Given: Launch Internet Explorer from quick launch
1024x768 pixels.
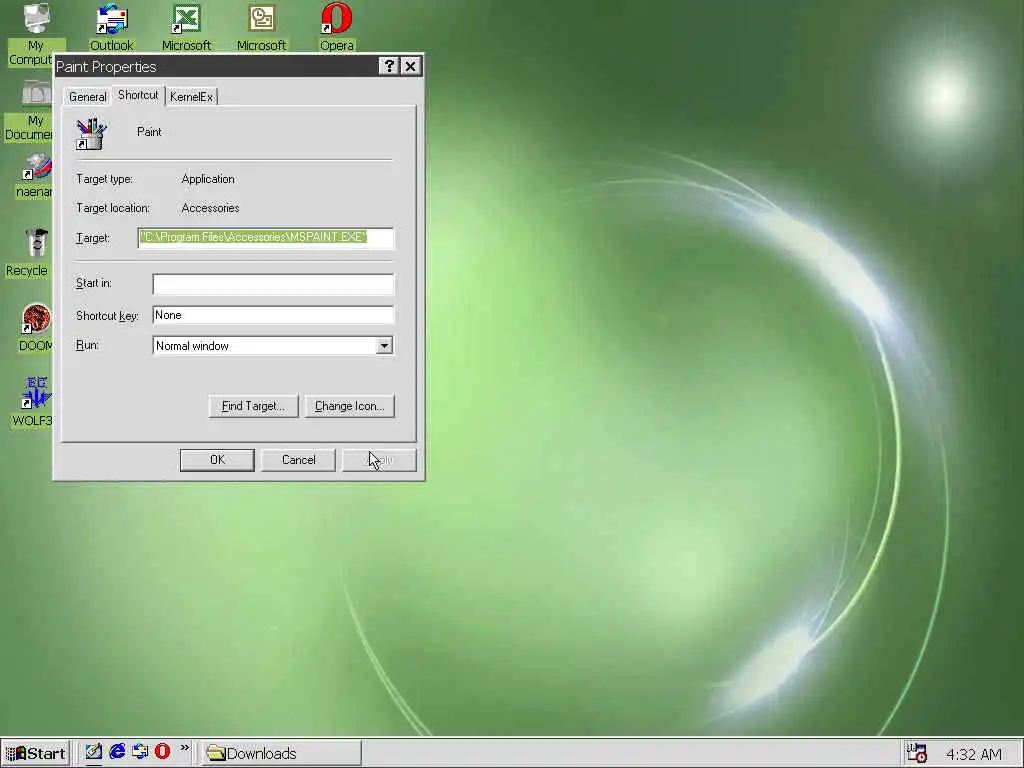Looking at the screenshot, I should pyautogui.click(x=117, y=752).
